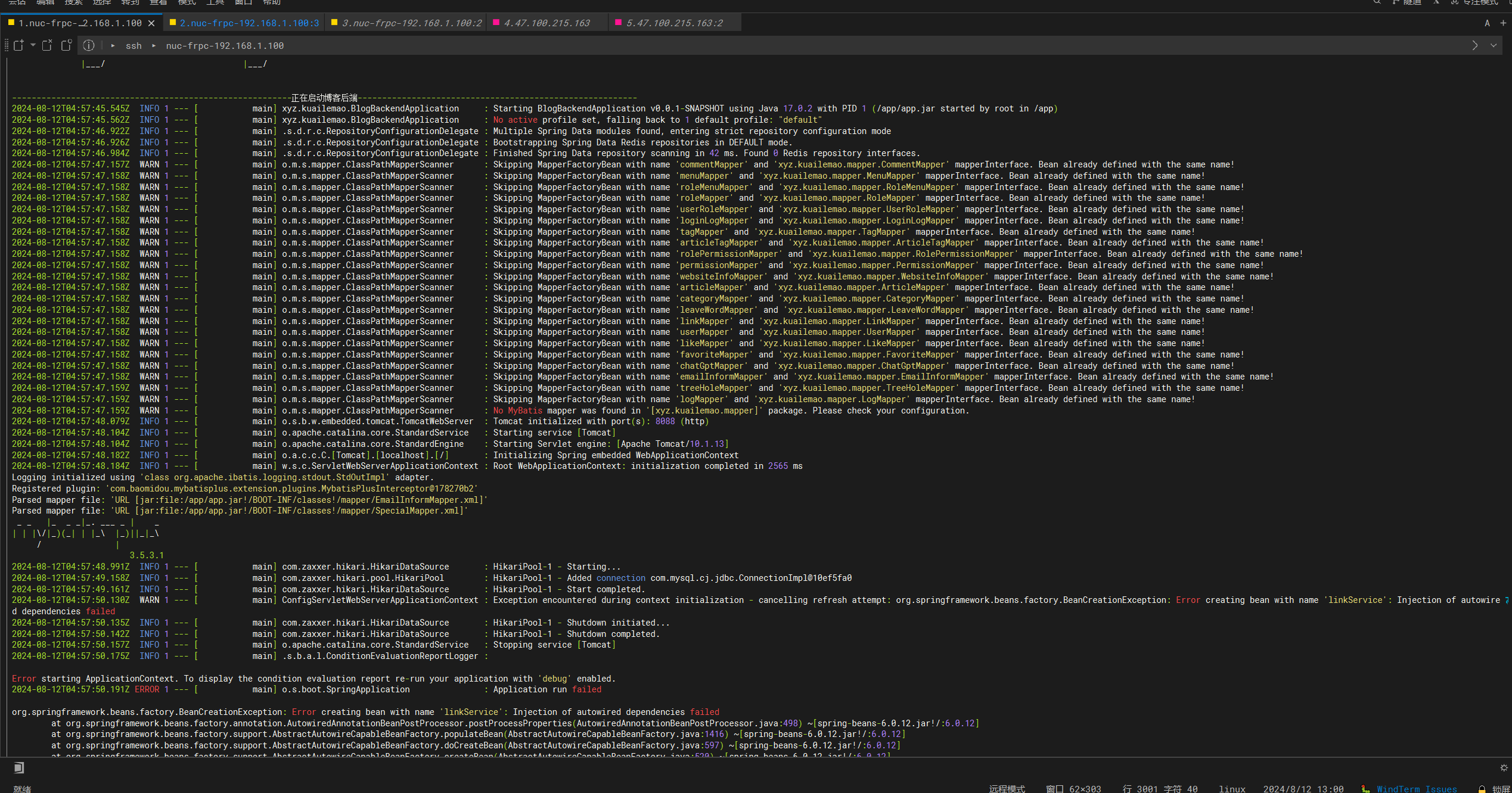The image size is (1512, 793).
Task: Click the A tab list button
Action: tap(1487, 23)
